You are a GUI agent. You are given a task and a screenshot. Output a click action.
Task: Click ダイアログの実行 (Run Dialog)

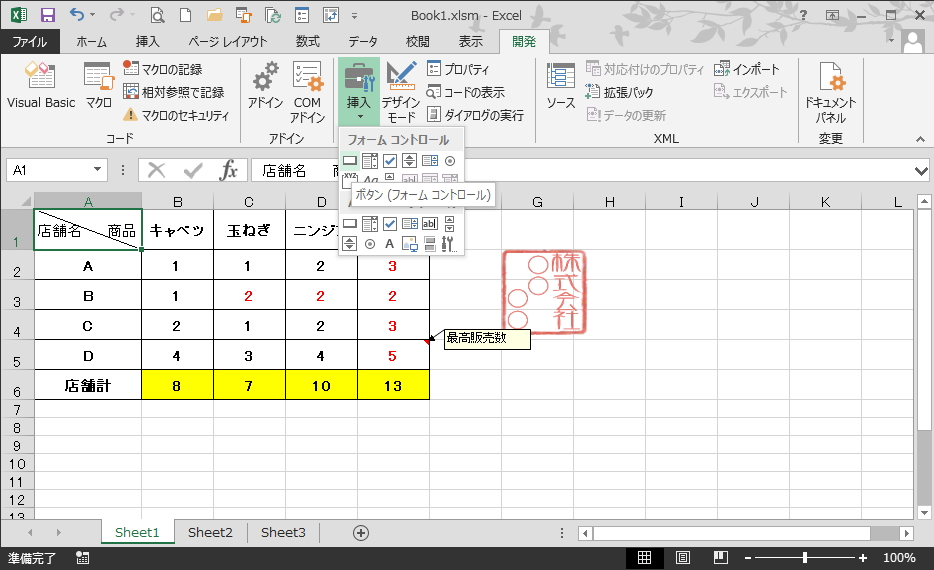point(475,115)
